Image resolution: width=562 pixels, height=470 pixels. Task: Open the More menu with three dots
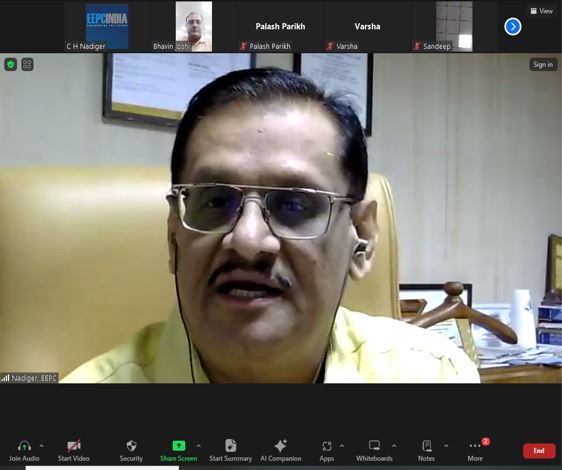tap(475, 446)
